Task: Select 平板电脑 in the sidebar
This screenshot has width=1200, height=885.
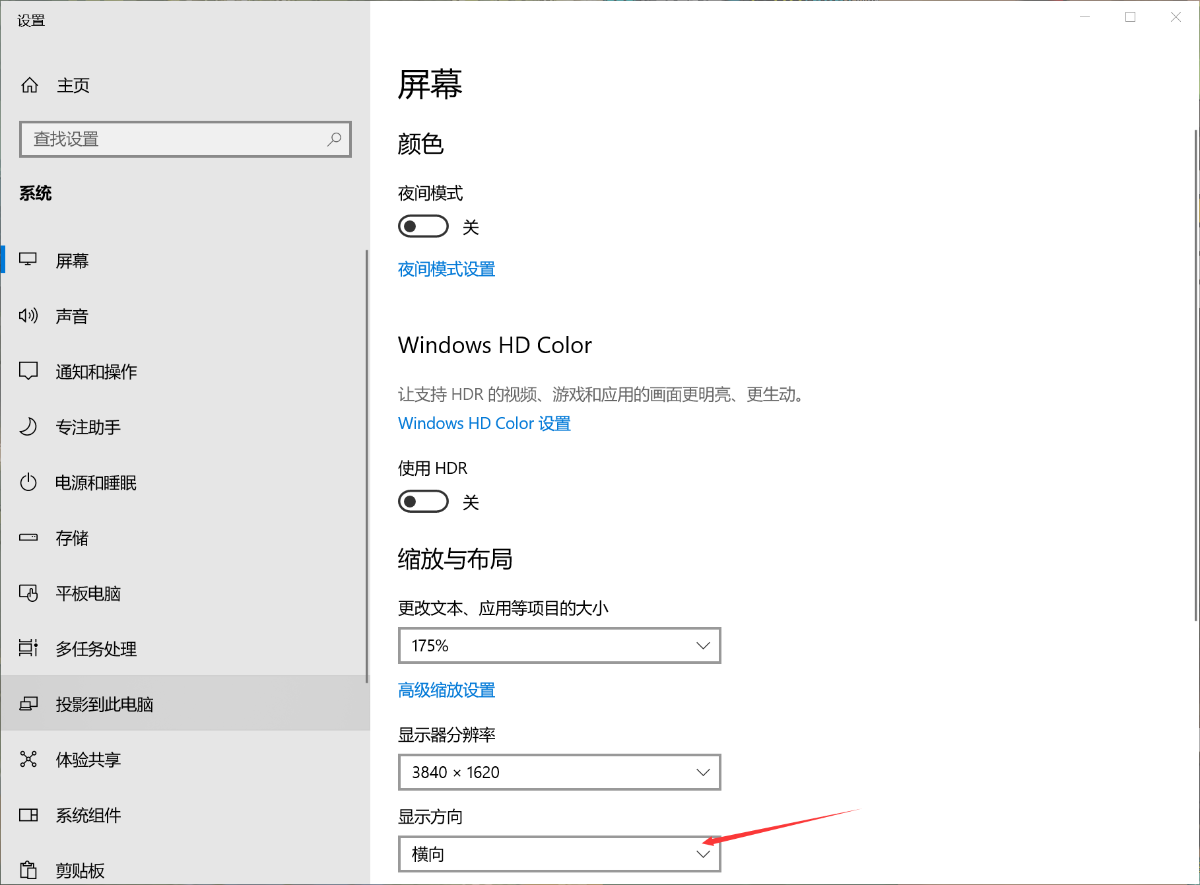Action: (x=185, y=593)
